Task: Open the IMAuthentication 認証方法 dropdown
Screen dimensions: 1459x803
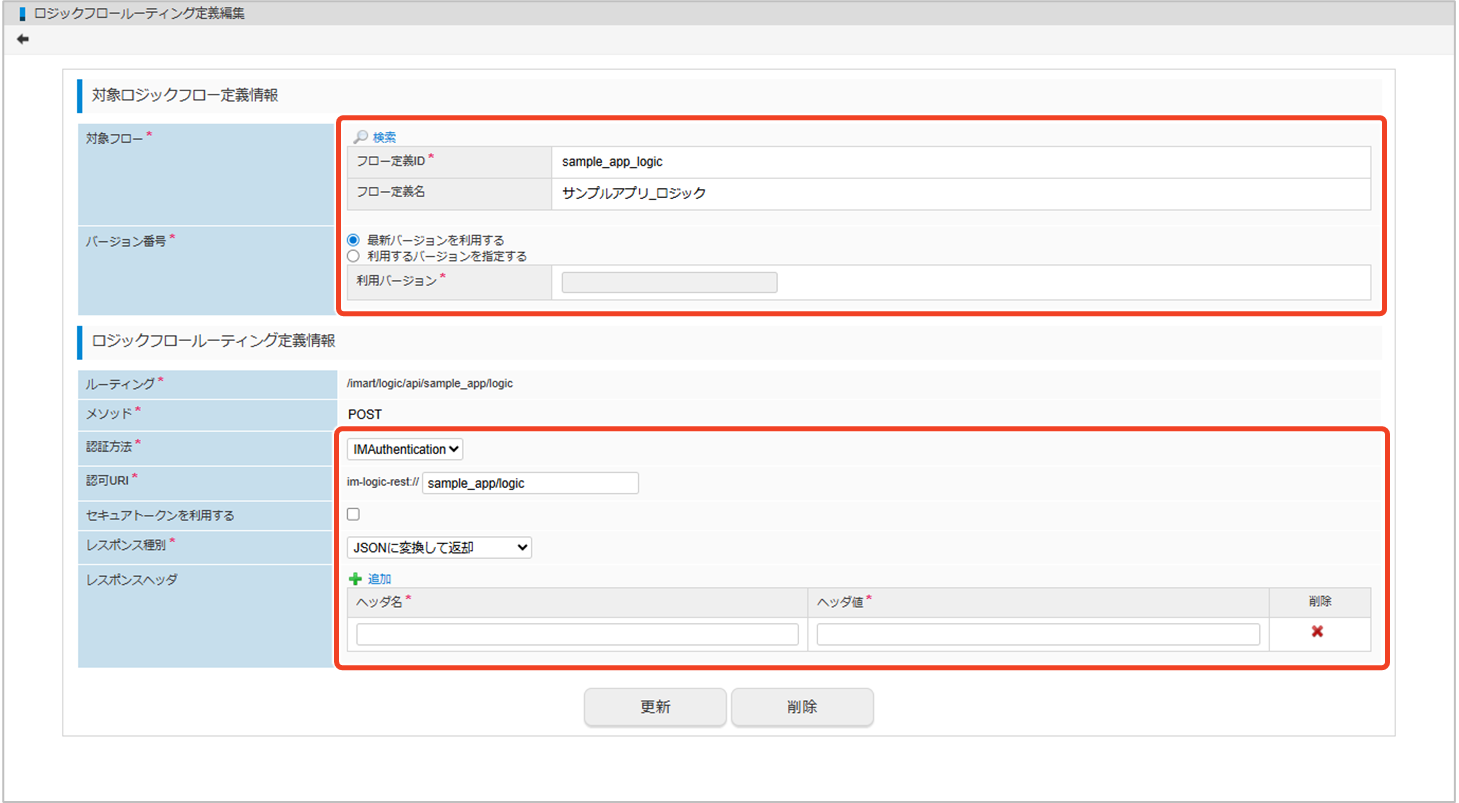Action: coord(405,450)
